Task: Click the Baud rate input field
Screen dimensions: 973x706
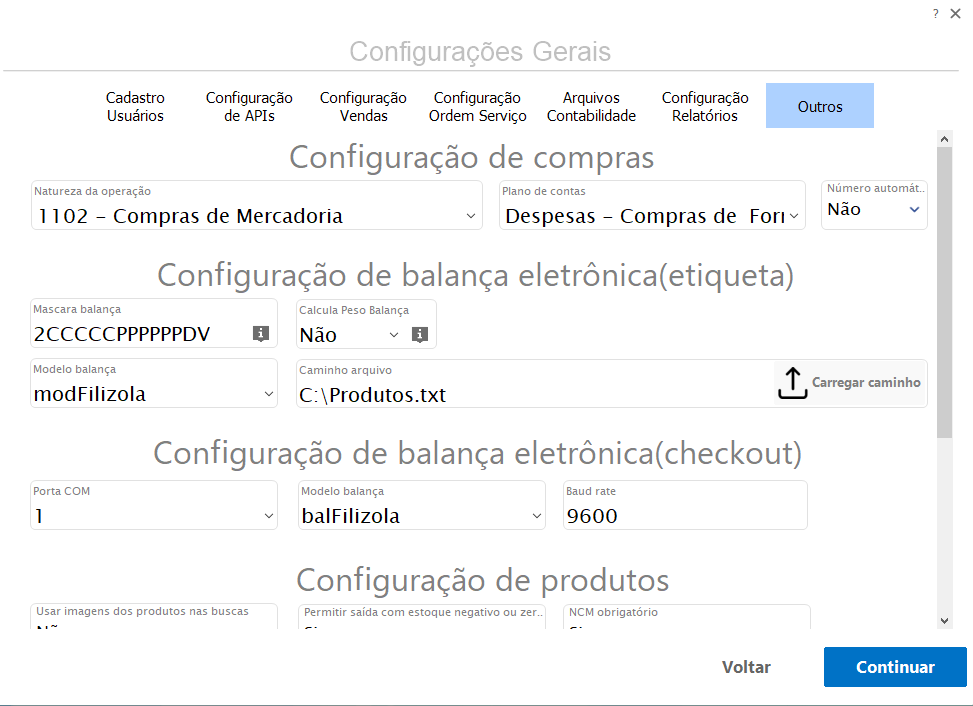Action: (x=684, y=516)
